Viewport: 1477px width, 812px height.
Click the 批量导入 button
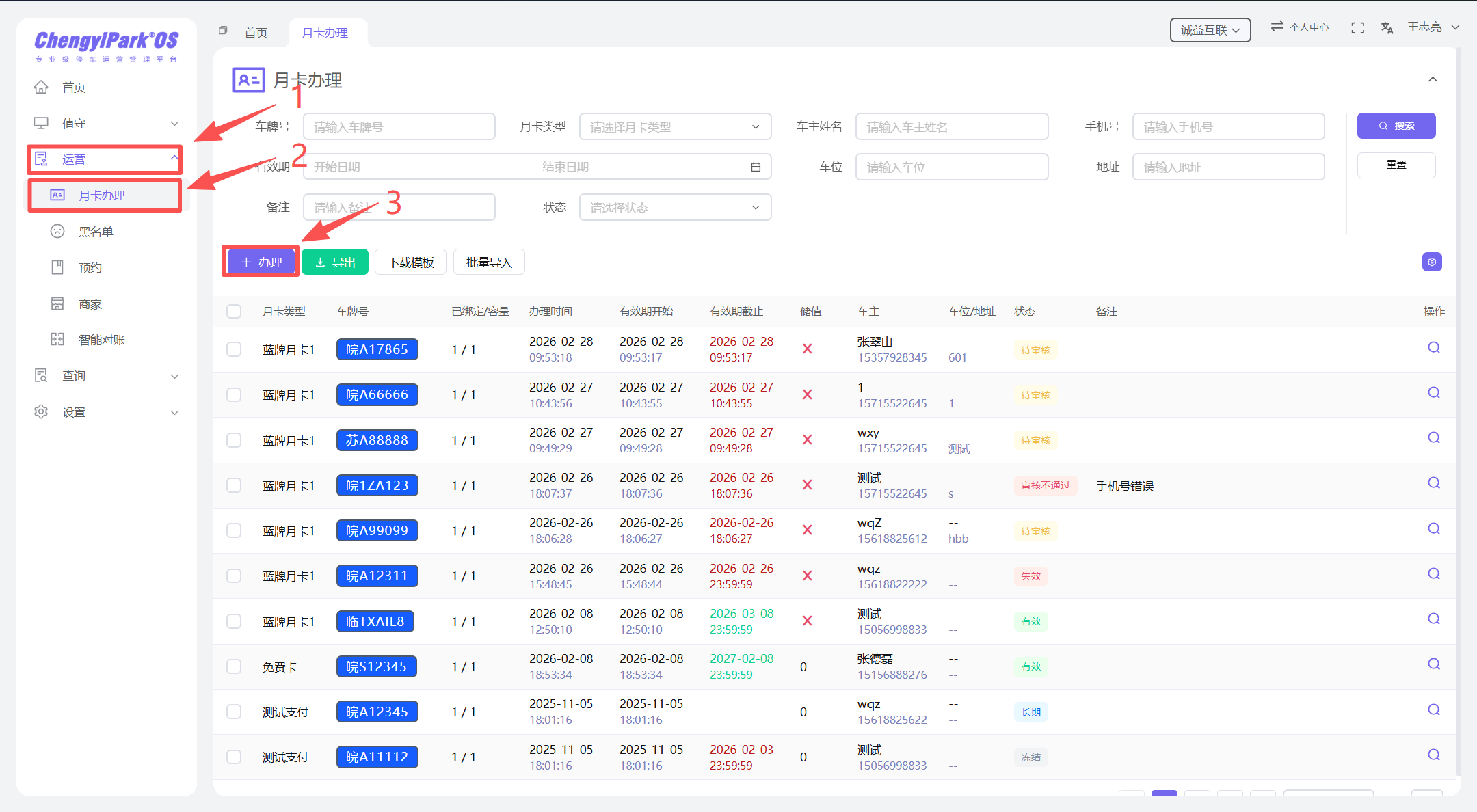point(488,262)
